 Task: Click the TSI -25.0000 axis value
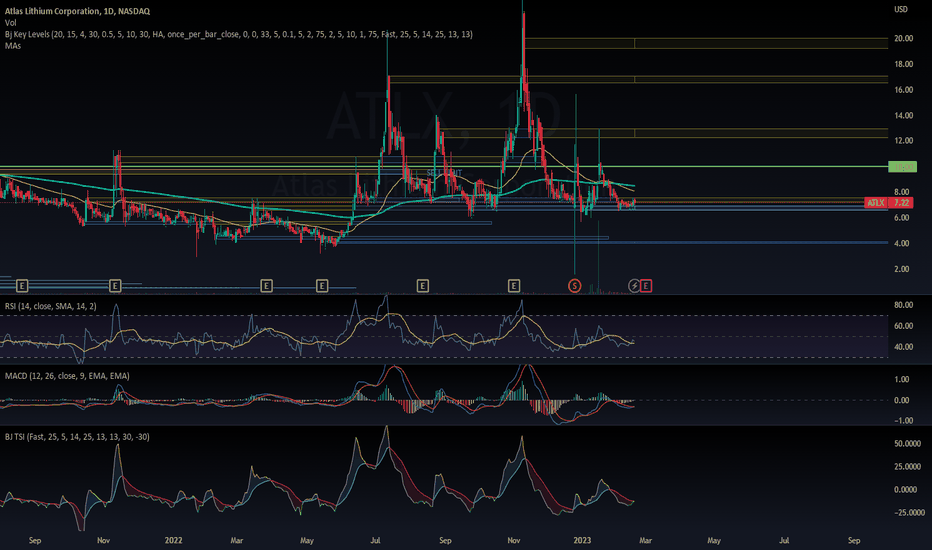tap(909, 513)
